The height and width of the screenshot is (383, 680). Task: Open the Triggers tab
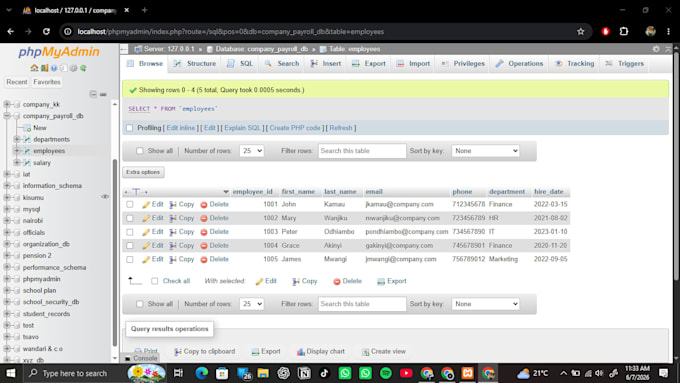point(624,64)
